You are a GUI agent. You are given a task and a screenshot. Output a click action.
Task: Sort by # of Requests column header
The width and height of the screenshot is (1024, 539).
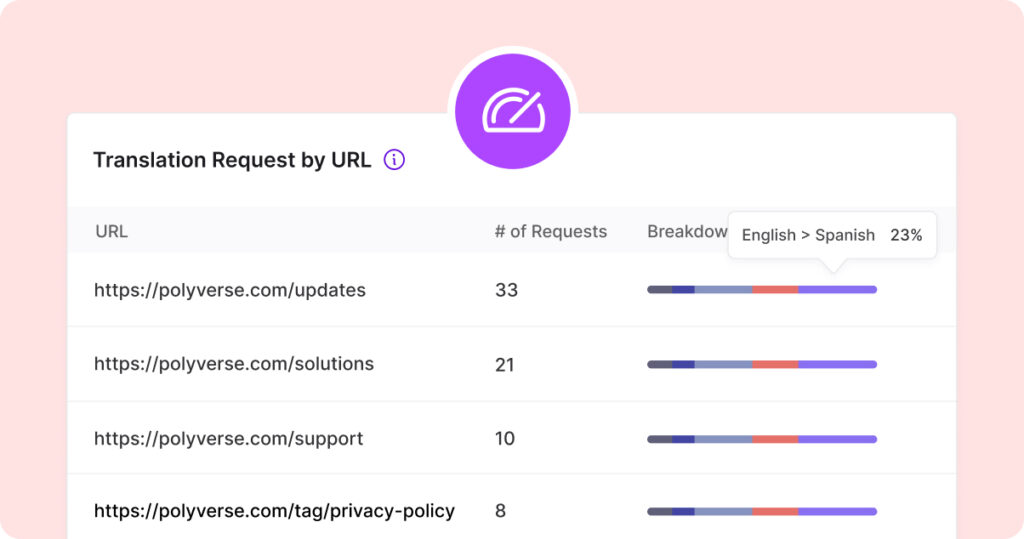point(551,231)
